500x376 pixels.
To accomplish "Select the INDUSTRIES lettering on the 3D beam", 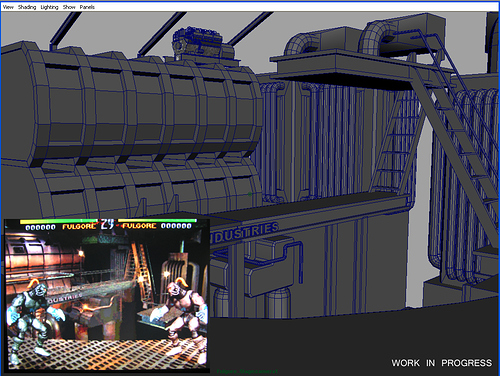I will click(245, 232).
